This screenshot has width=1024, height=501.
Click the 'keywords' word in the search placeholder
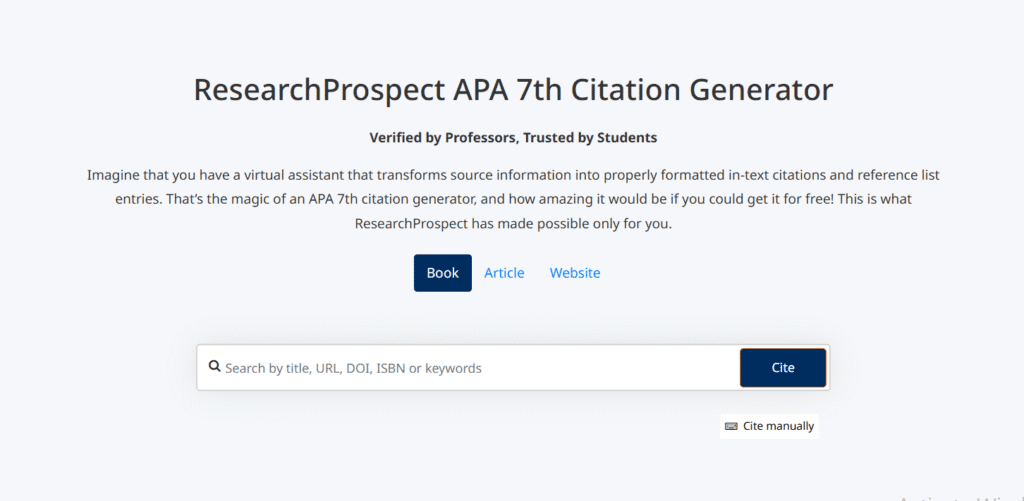(453, 368)
